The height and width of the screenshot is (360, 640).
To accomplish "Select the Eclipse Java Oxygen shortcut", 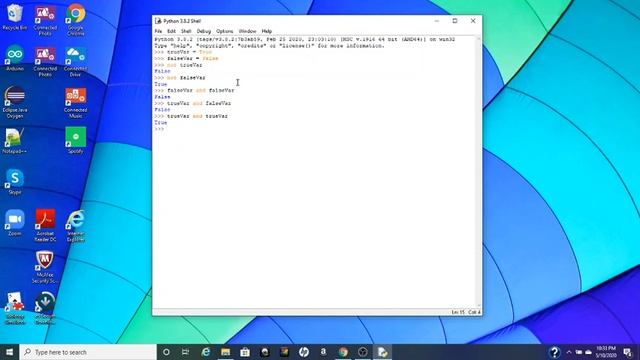I will [15, 102].
